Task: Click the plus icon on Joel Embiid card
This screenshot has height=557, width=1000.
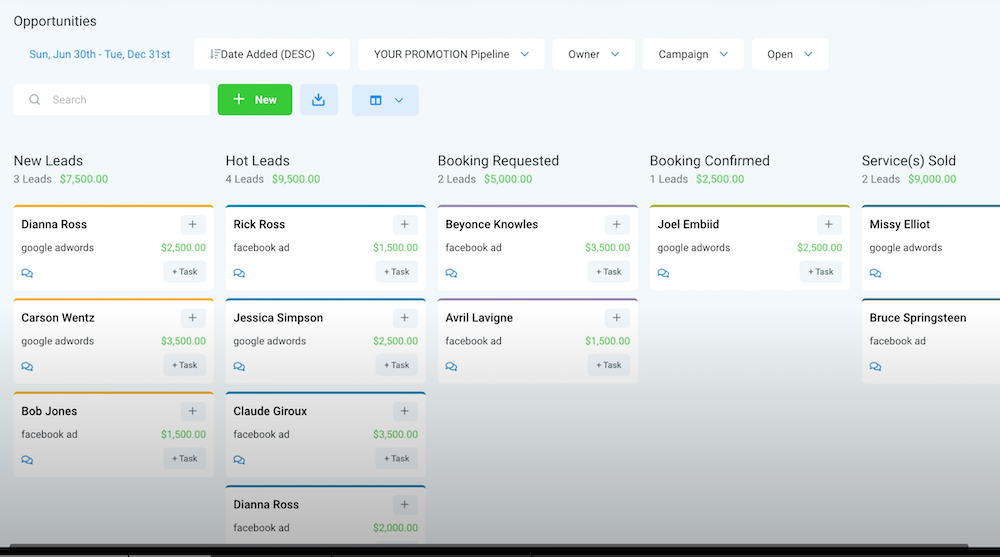Action: click(828, 224)
